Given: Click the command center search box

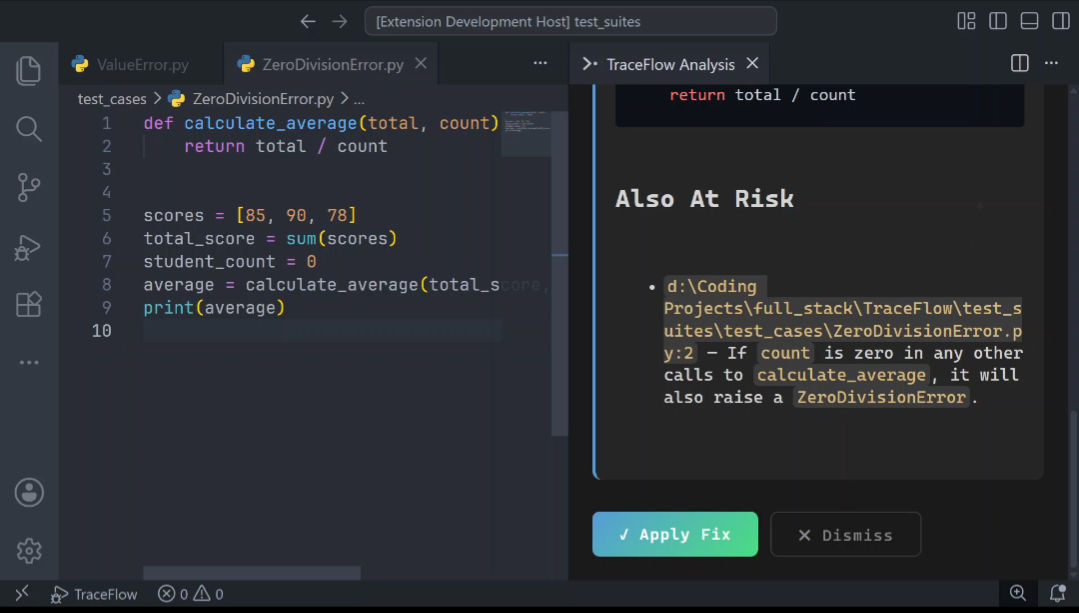Looking at the screenshot, I should (x=570, y=21).
